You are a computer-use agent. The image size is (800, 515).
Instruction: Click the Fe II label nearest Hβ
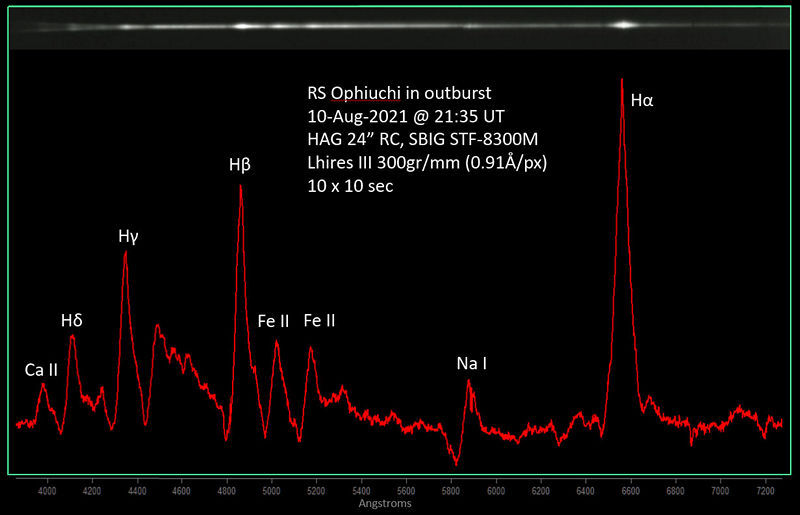pos(273,320)
